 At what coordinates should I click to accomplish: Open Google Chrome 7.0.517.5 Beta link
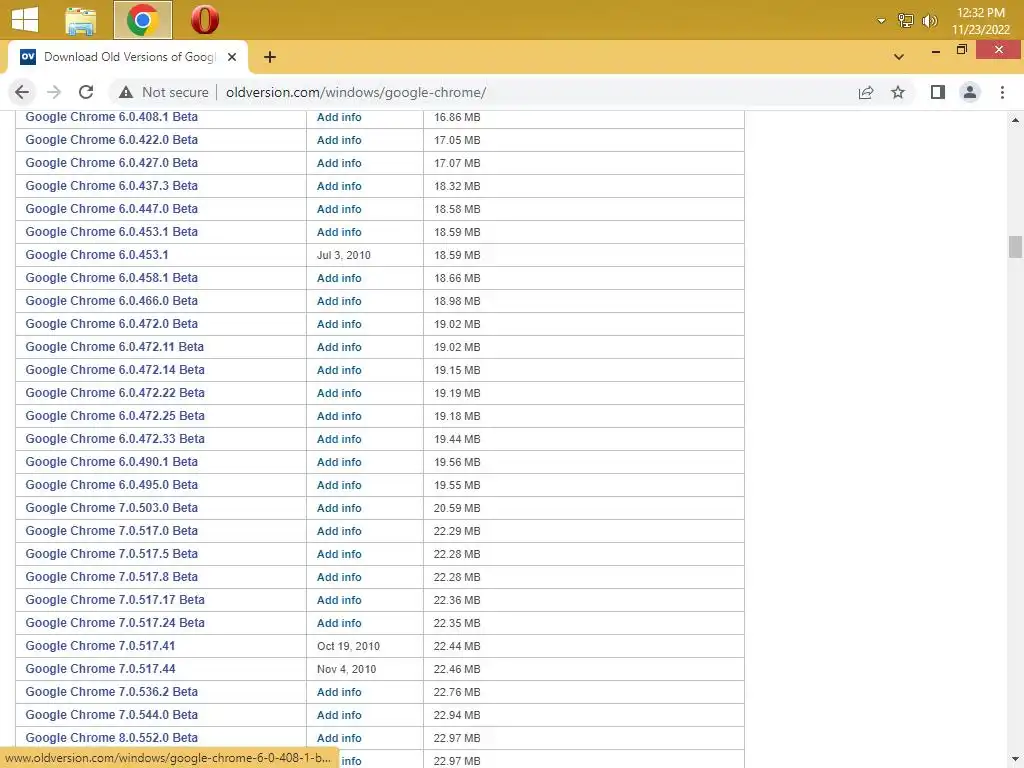[111, 553]
